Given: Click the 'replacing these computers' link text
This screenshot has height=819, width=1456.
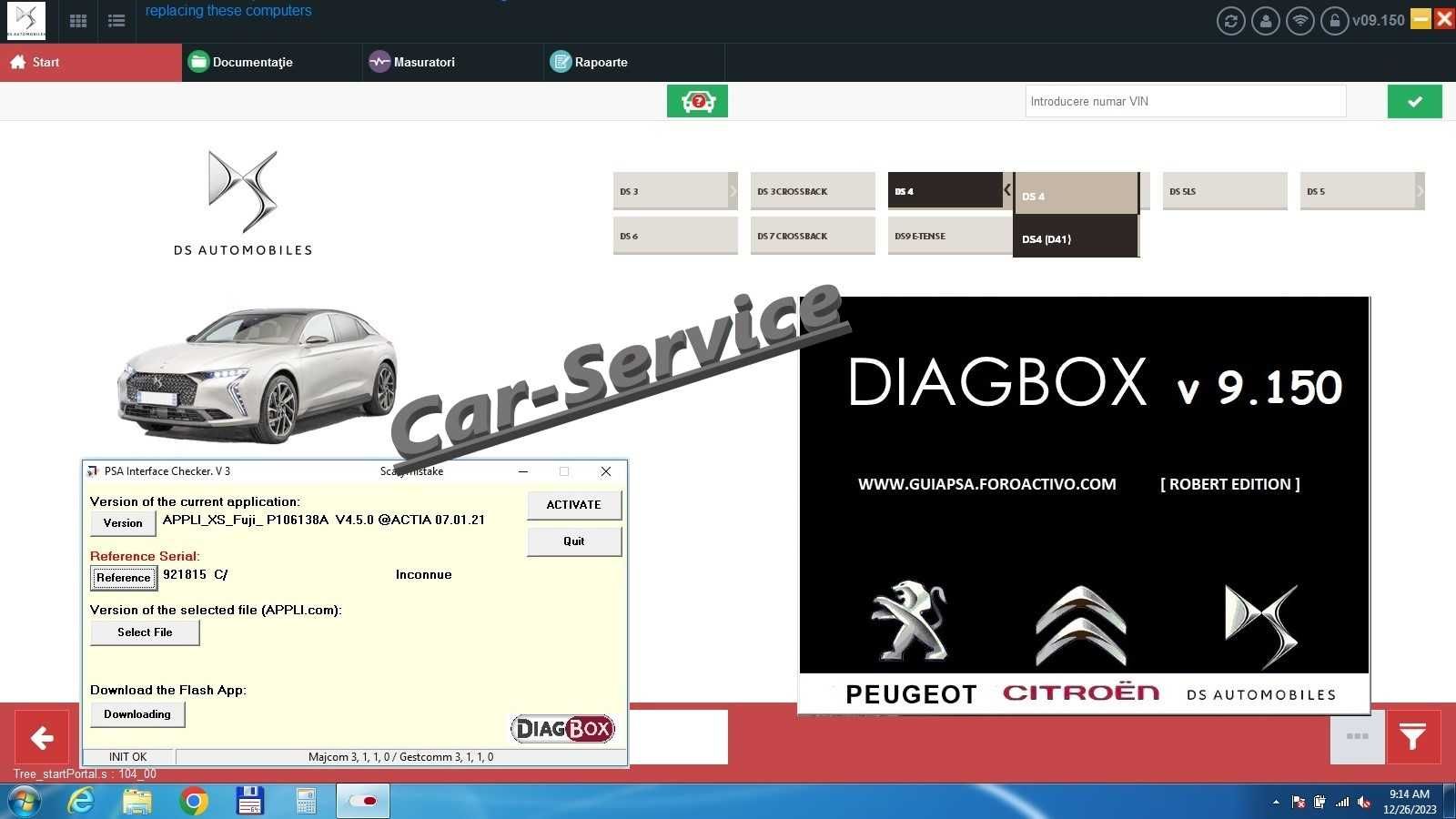Looking at the screenshot, I should (228, 10).
